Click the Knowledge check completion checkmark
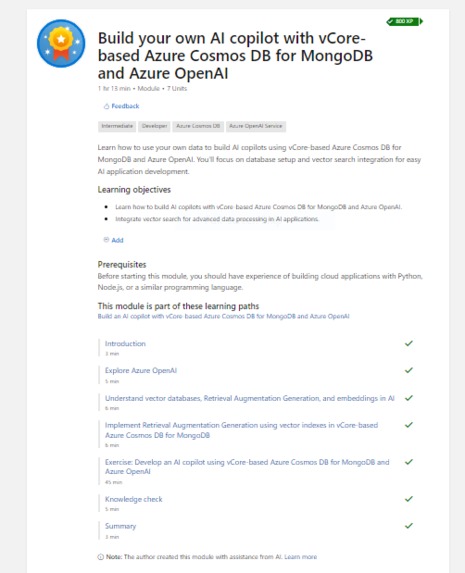This screenshot has width=465, height=573. 409,499
